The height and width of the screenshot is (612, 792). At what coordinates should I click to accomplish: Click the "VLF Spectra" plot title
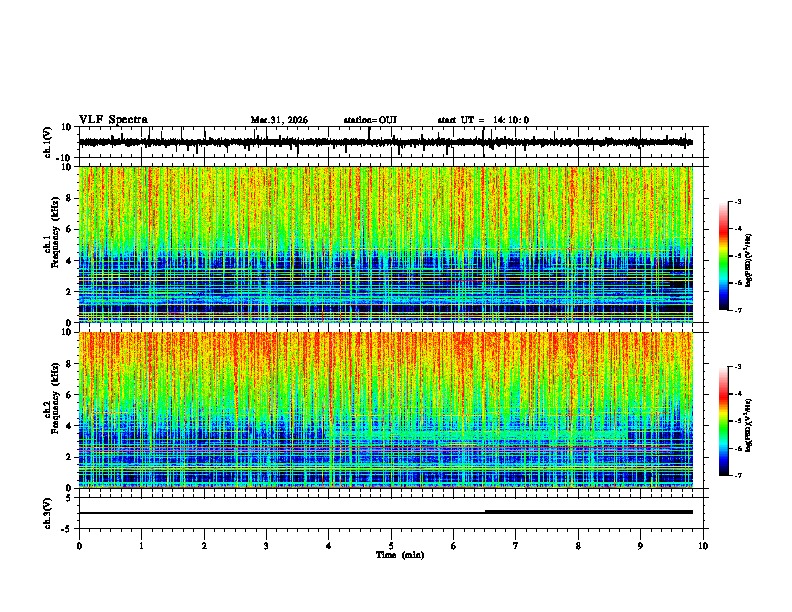pos(113,119)
